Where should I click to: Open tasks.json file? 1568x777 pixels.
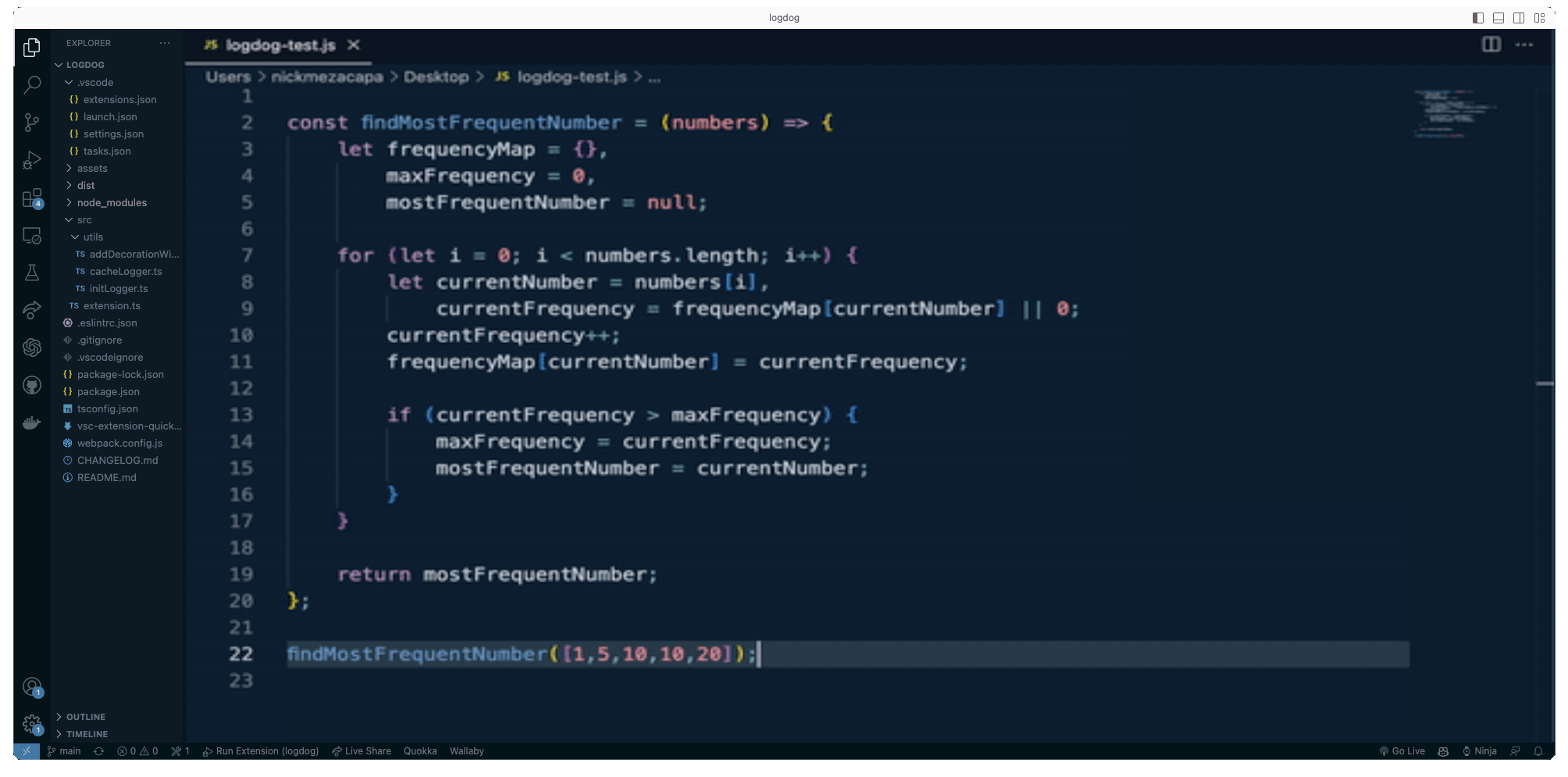107,151
